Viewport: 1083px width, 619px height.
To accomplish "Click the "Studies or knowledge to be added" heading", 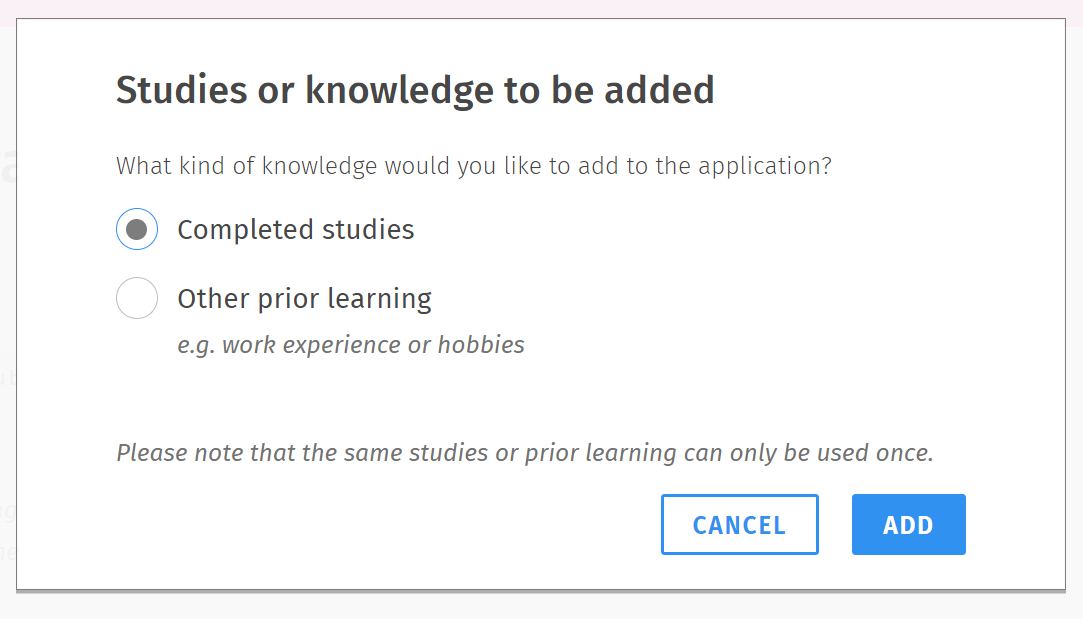I will pyautogui.click(x=415, y=90).
